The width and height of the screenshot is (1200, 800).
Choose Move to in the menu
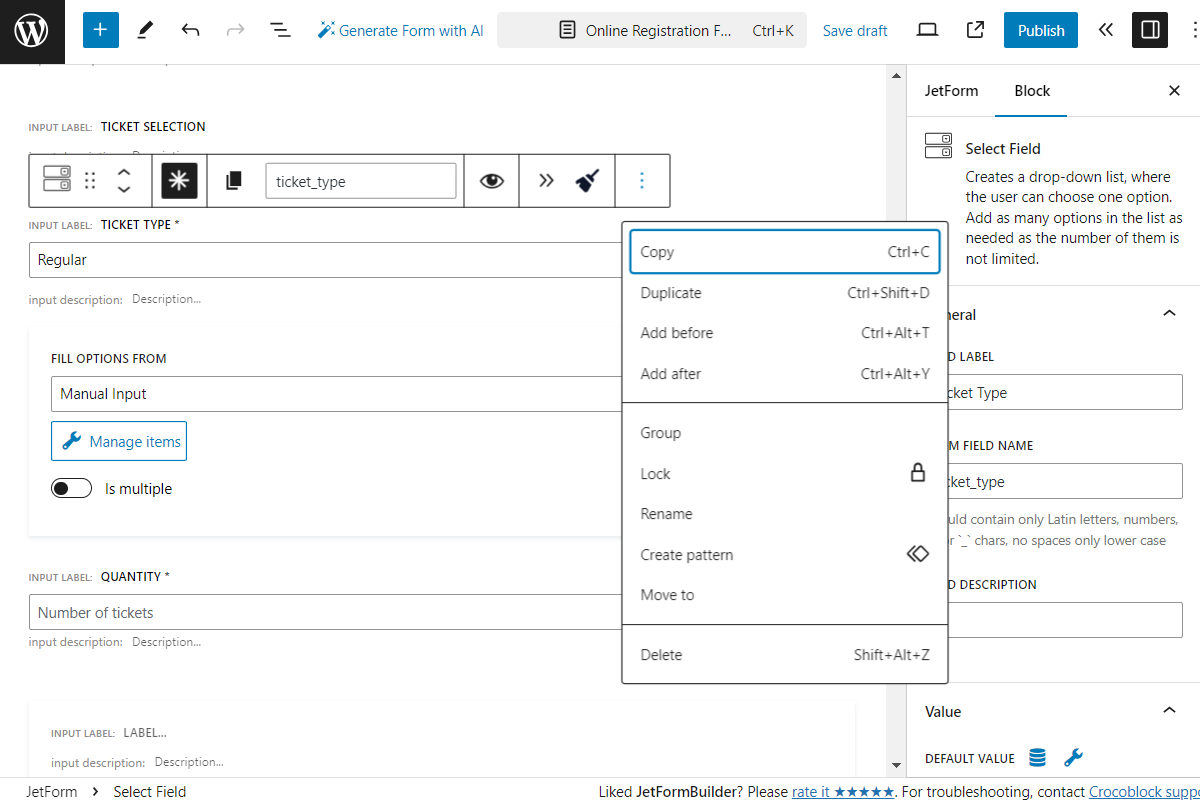click(785, 595)
